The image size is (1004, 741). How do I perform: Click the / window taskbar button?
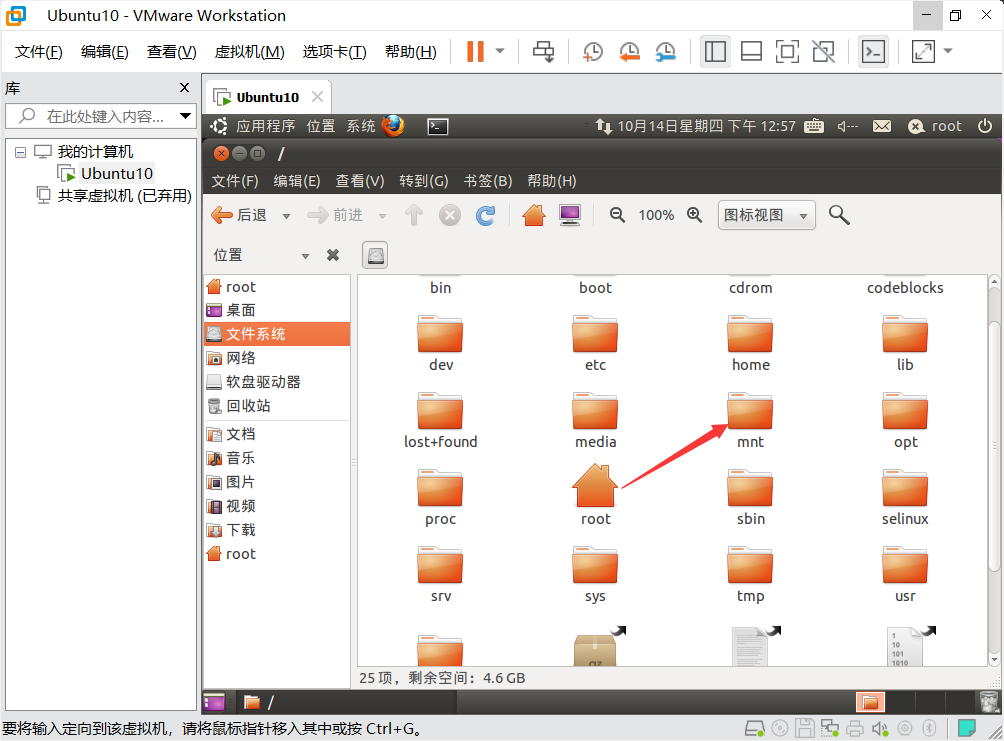[346, 703]
